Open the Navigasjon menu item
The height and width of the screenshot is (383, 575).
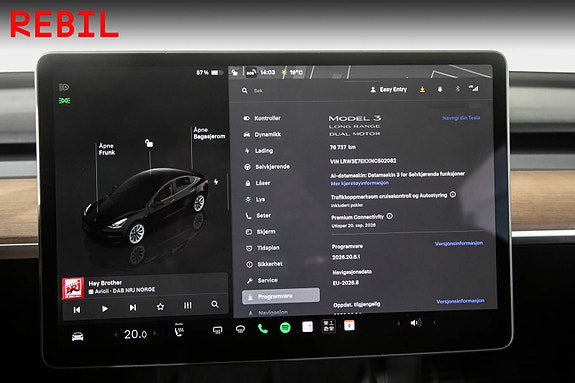(268, 313)
